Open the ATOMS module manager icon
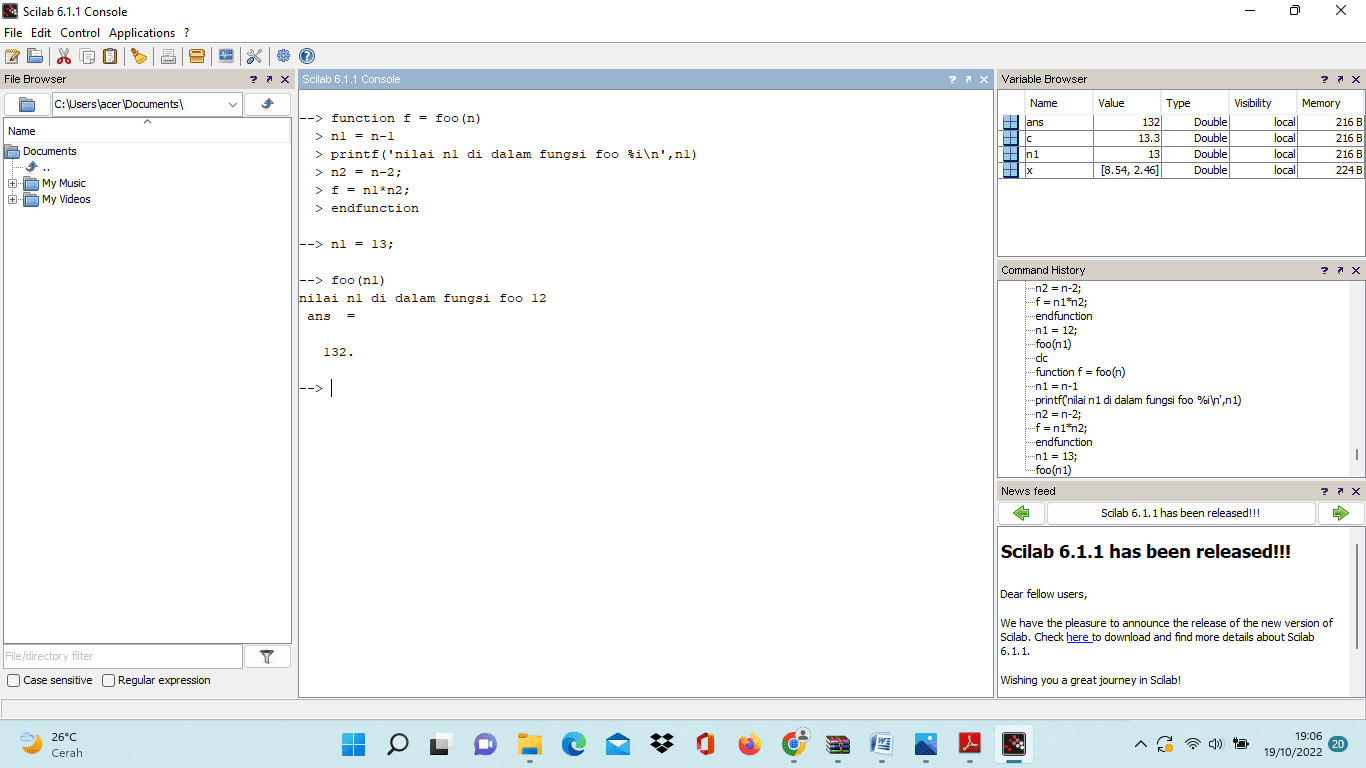The height and width of the screenshot is (768, 1366). [x=197, y=56]
